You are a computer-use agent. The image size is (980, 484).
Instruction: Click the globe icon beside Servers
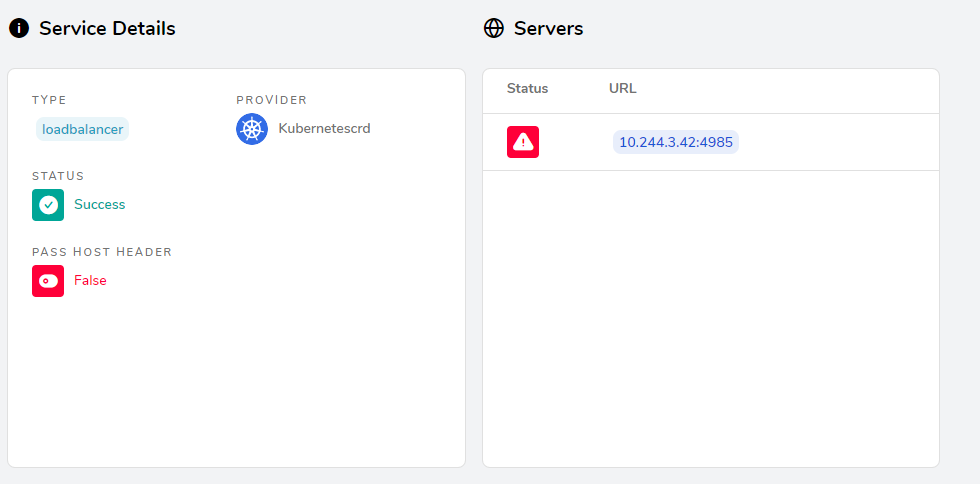click(494, 28)
